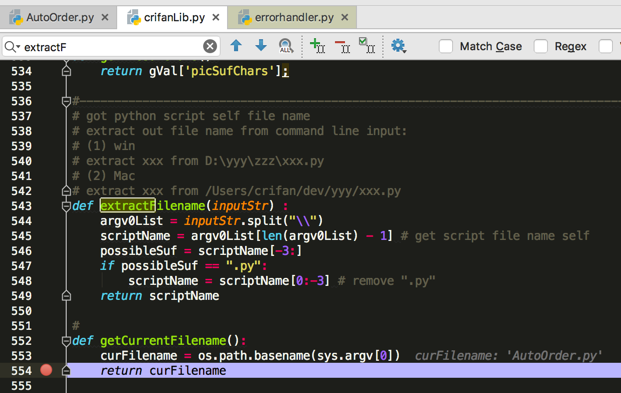Image resolution: width=621 pixels, height=393 pixels.
Task: Add selection for next occurrence
Action: pyautogui.click(x=318, y=46)
